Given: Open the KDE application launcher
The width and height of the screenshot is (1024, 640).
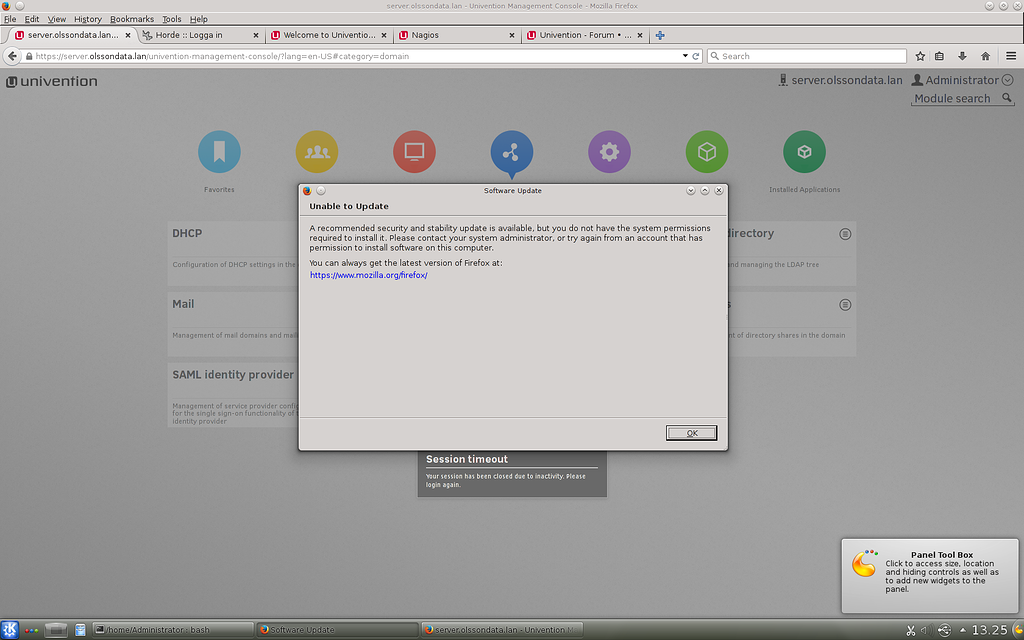Looking at the screenshot, I should (x=10, y=629).
